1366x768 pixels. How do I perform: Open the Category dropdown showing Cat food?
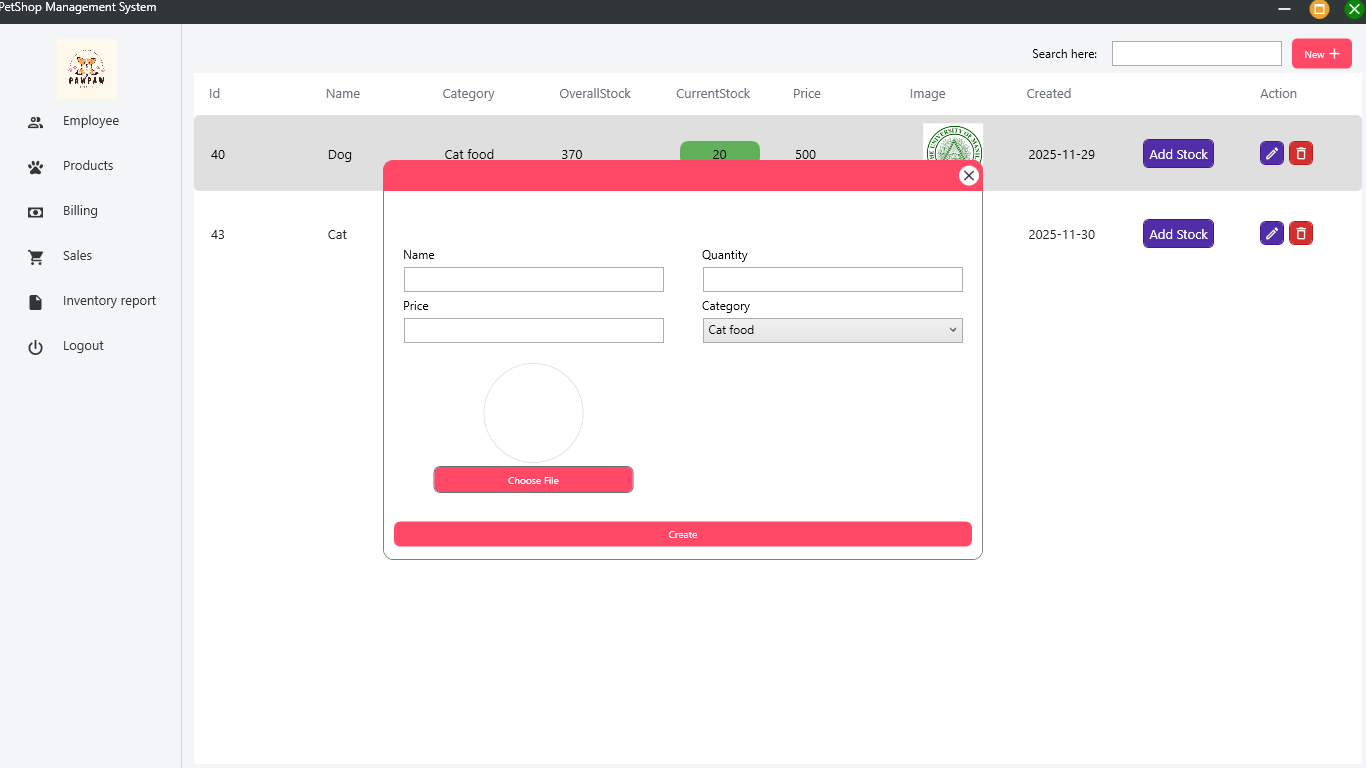833,330
